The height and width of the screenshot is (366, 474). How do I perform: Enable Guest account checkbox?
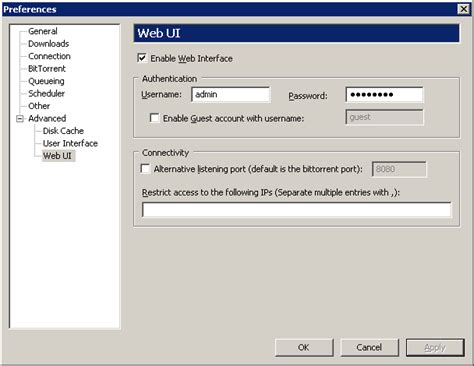(x=154, y=118)
